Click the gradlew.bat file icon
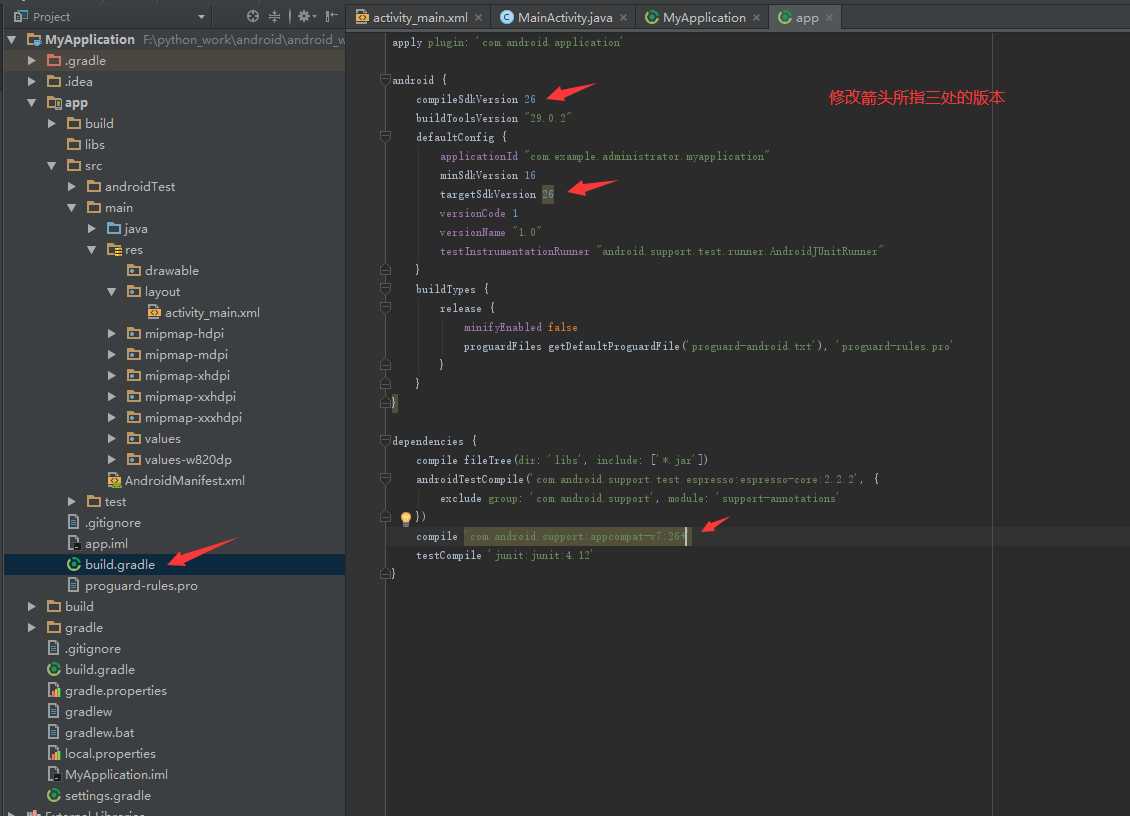The image size is (1130, 816). pyautogui.click(x=53, y=732)
